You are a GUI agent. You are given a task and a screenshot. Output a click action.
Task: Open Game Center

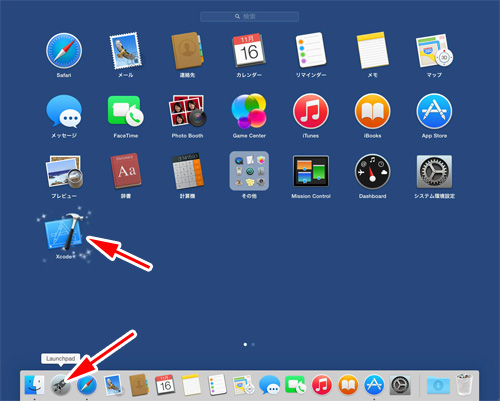pyautogui.click(x=249, y=111)
